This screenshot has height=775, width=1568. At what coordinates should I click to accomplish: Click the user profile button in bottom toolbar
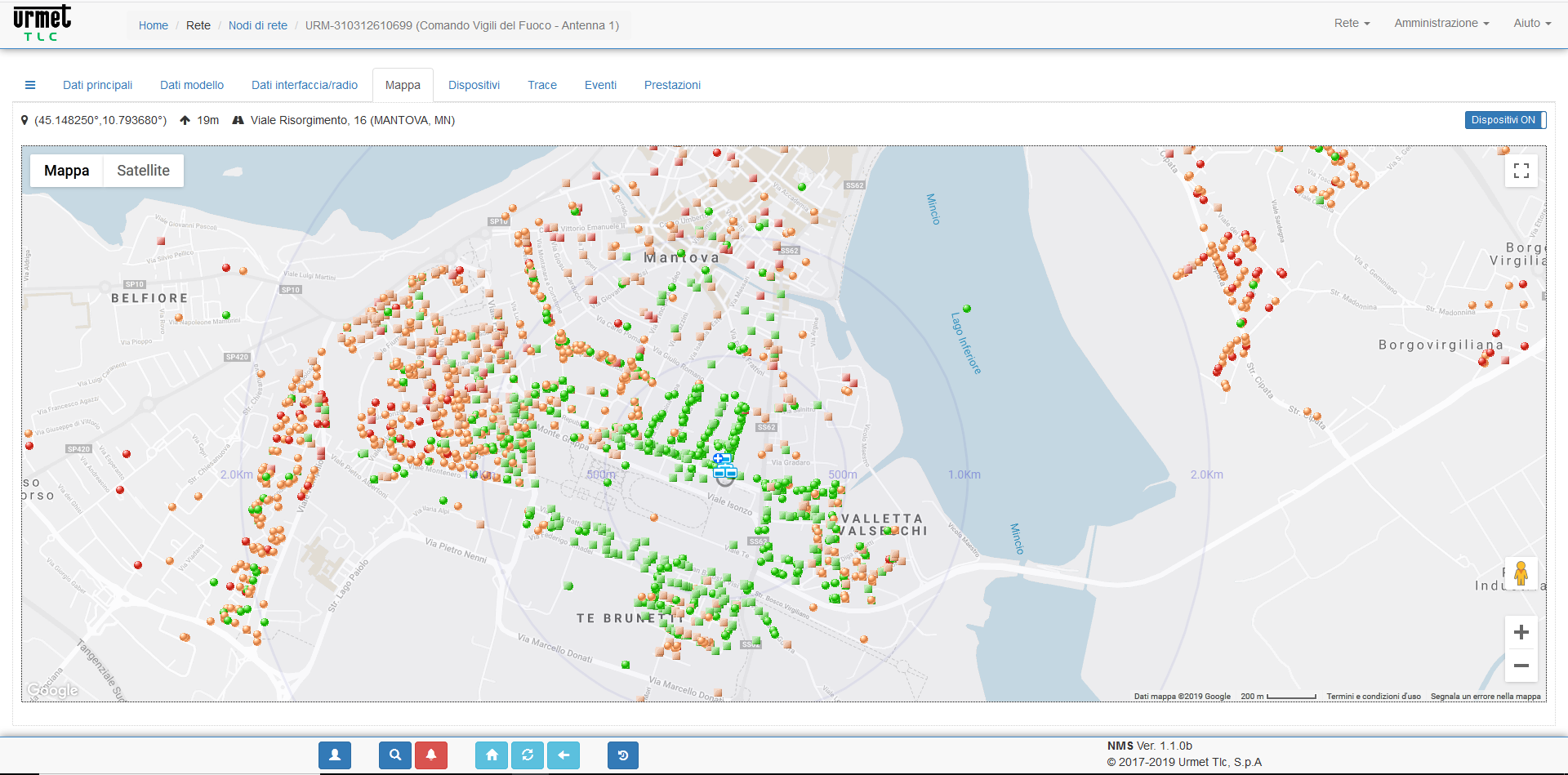click(335, 755)
